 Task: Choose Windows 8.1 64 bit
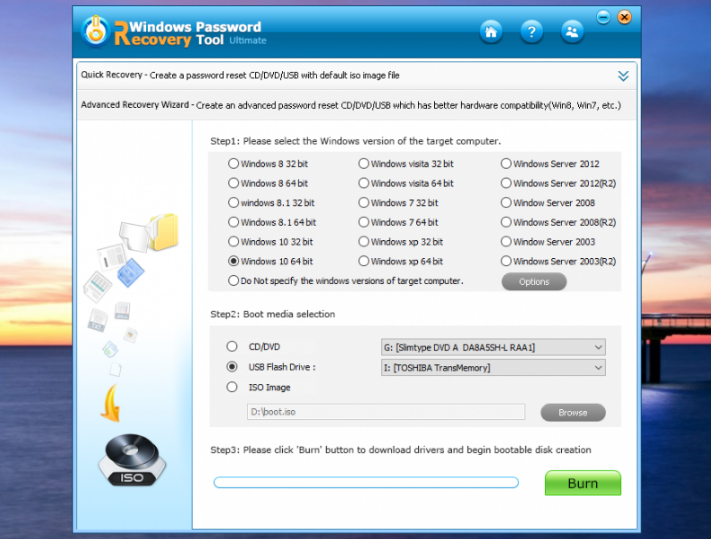(x=272, y=222)
